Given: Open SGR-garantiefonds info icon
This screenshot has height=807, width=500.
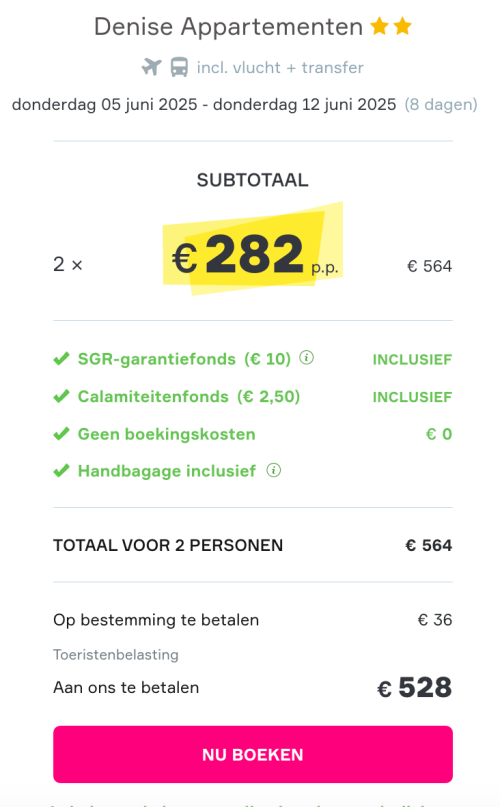Looking at the screenshot, I should (x=306, y=357).
